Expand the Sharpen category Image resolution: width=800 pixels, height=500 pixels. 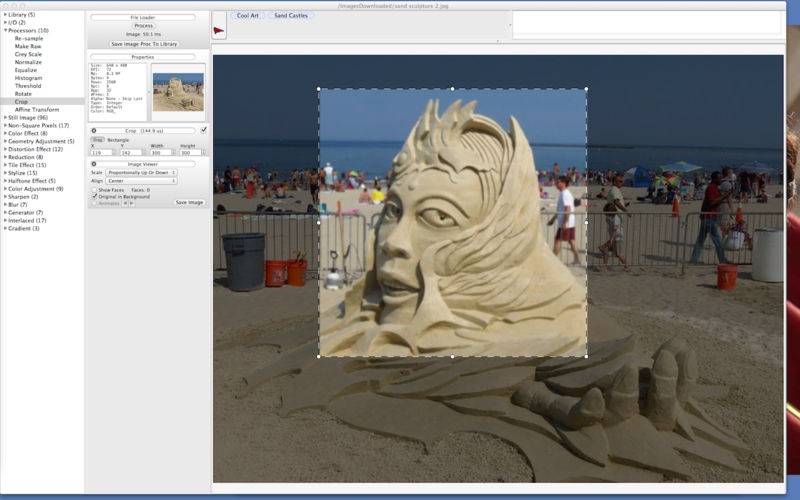[5, 196]
